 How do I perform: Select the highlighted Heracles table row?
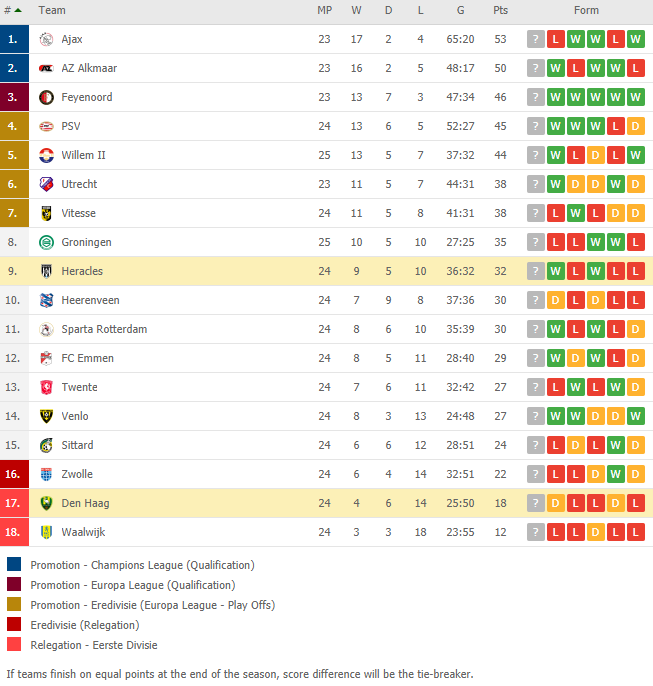326,271
